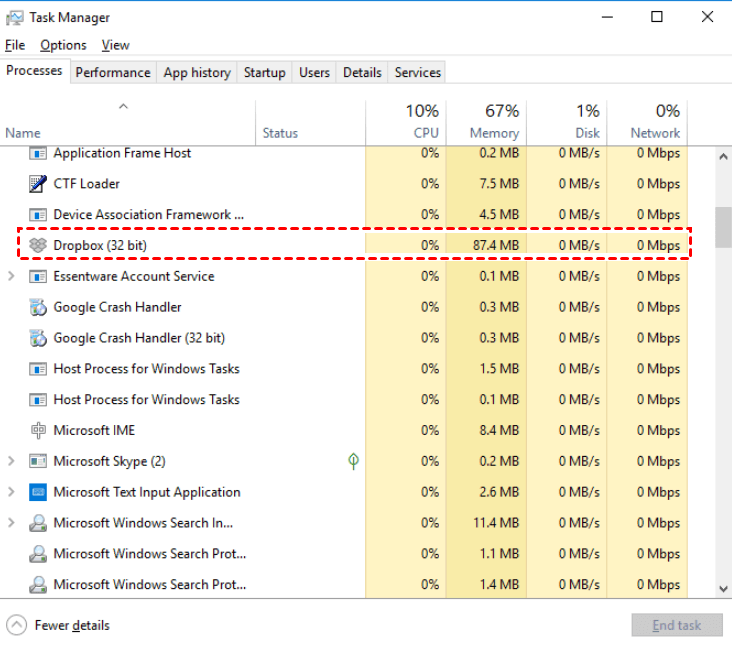Click the Dropbox process icon
Image resolution: width=732 pixels, height=650 pixels.
coord(38,245)
